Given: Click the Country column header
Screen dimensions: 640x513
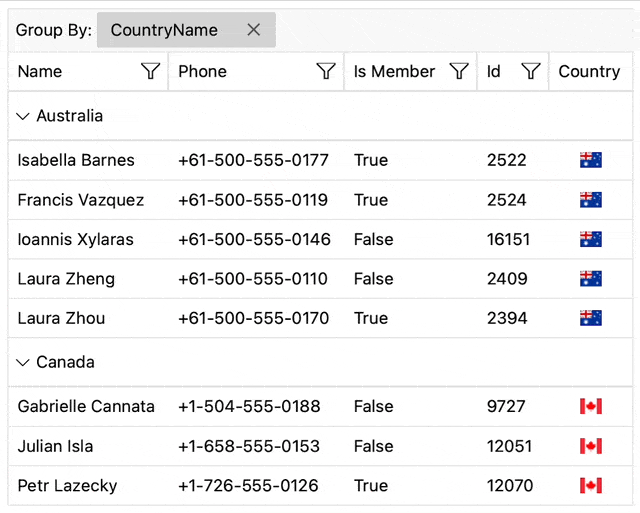Looking at the screenshot, I should tap(589, 71).
